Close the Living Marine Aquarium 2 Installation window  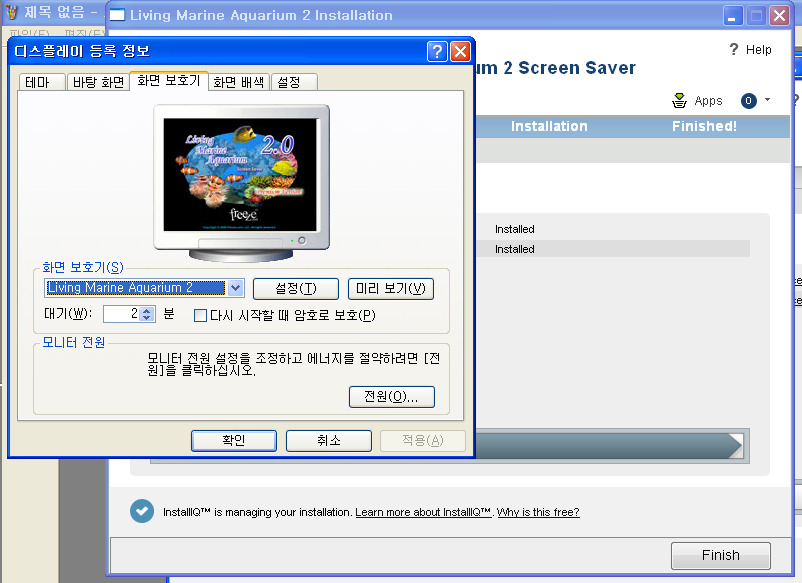tap(779, 16)
